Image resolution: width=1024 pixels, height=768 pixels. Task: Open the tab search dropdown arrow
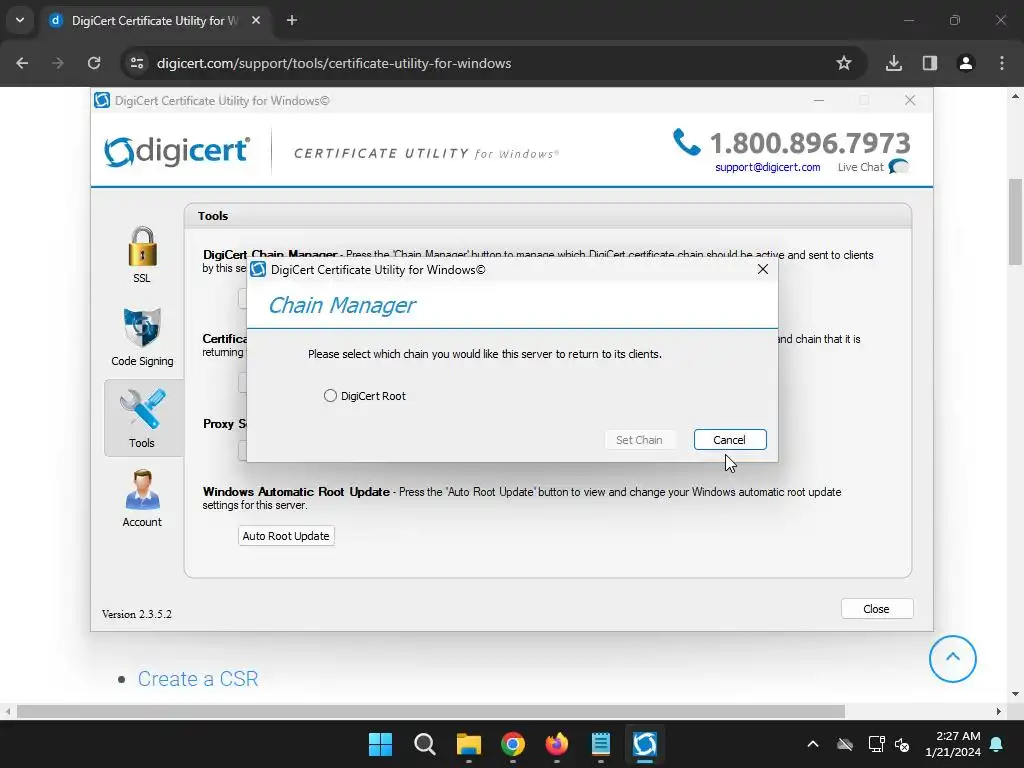pos(20,20)
